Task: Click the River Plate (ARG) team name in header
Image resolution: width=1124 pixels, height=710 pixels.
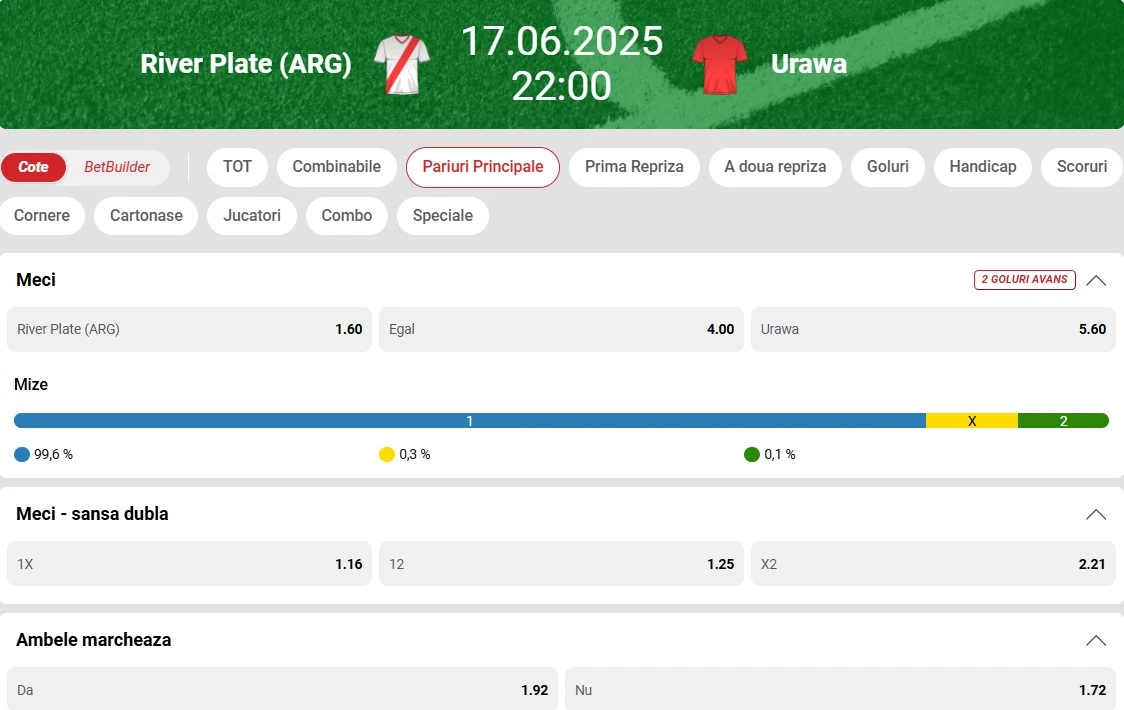Action: [246, 64]
